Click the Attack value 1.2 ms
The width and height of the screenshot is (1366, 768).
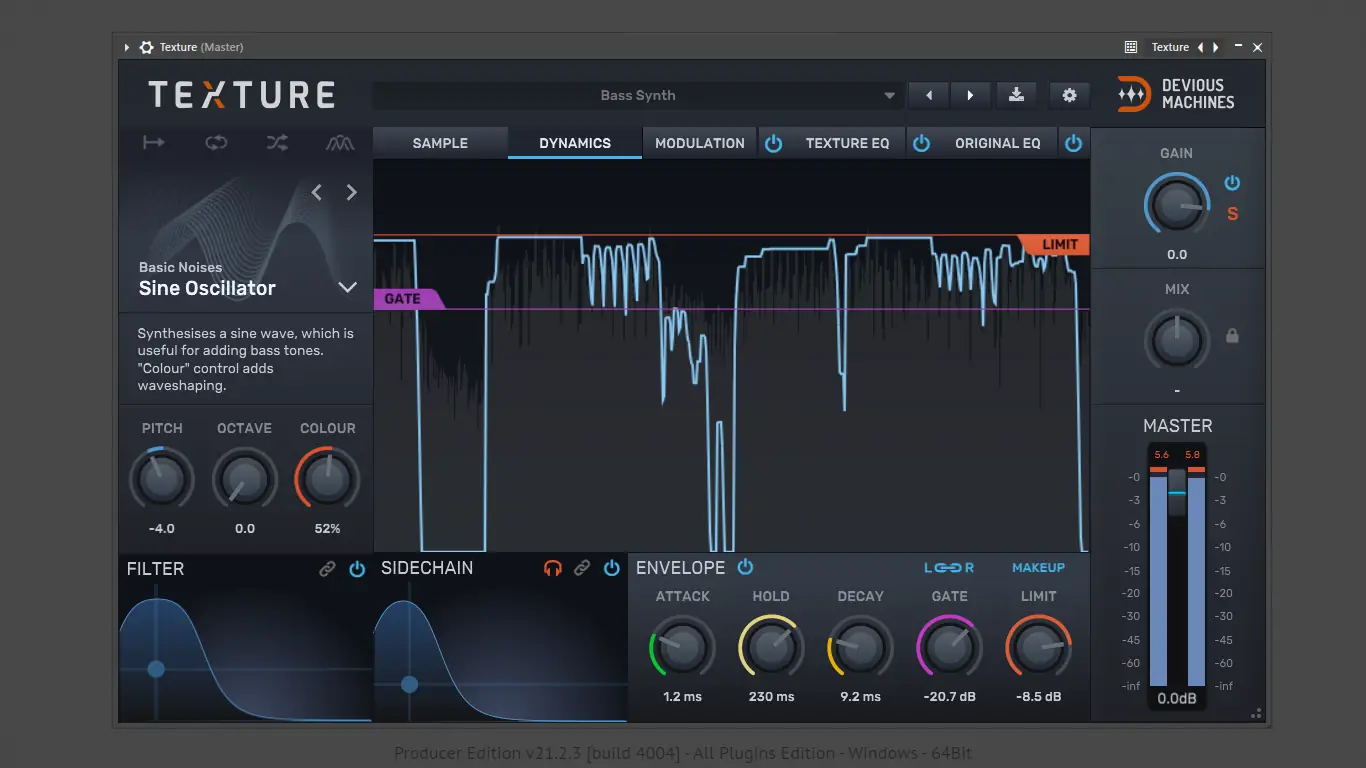[x=682, y=697]
